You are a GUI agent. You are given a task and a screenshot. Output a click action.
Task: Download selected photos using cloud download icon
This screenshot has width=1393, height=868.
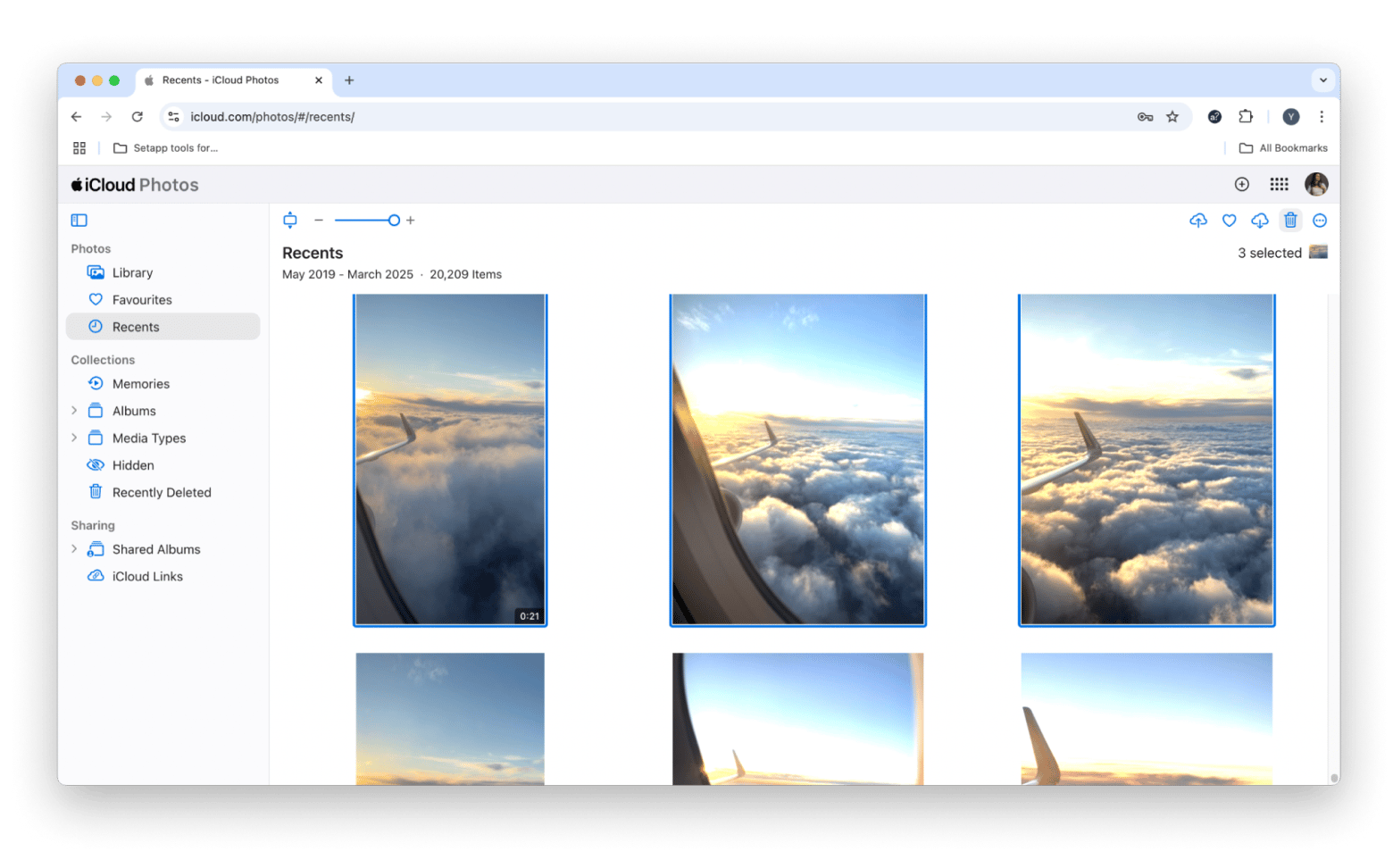(1260, 221)
